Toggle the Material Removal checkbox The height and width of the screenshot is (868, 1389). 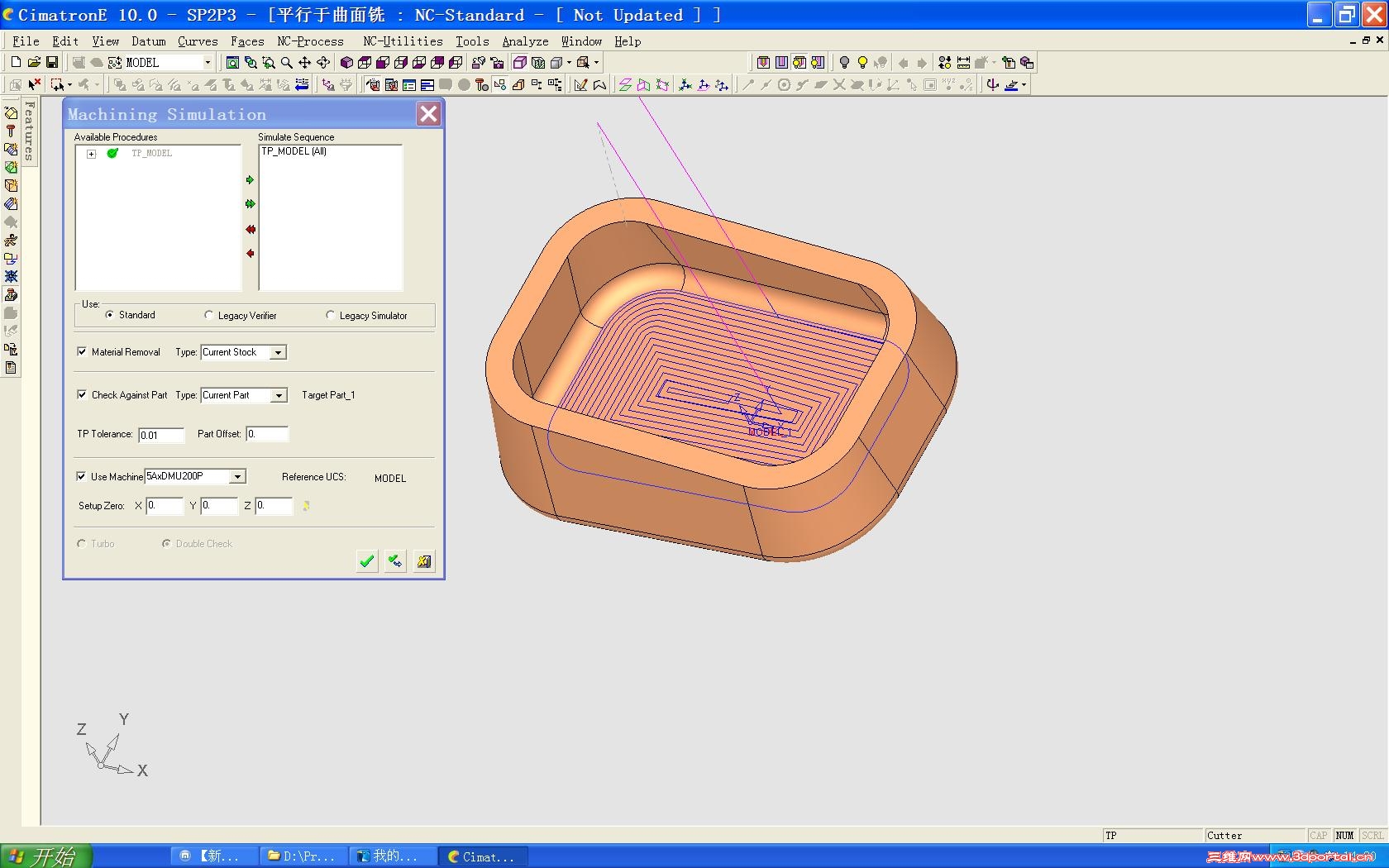click(x=82, y=351)
